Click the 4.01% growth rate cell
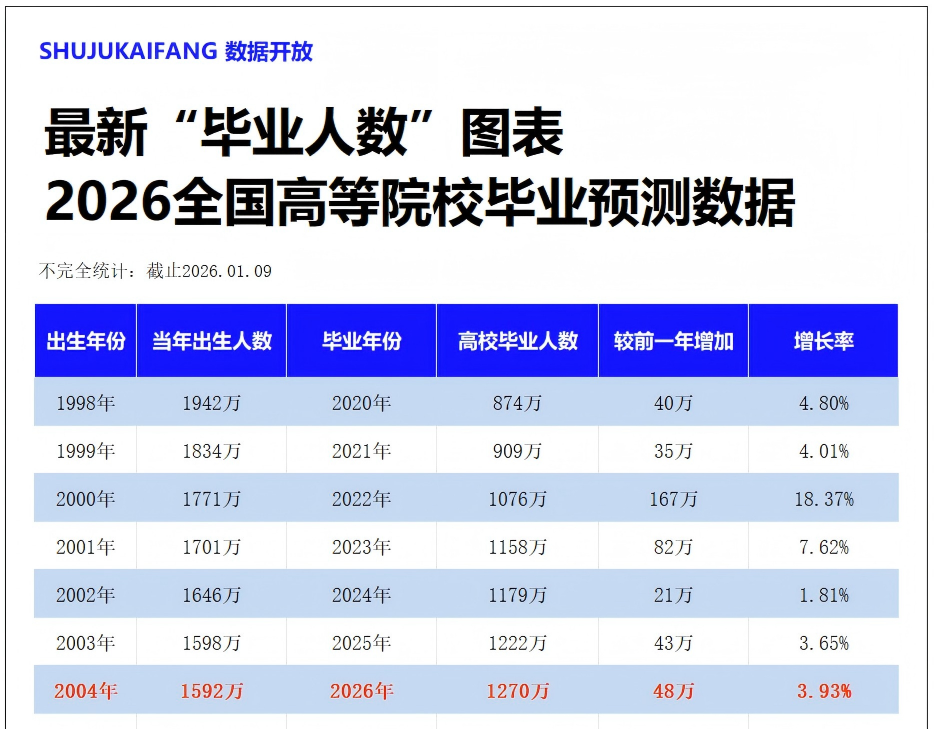934x729 pixels. pyautogui.click(x=824, y=451)
